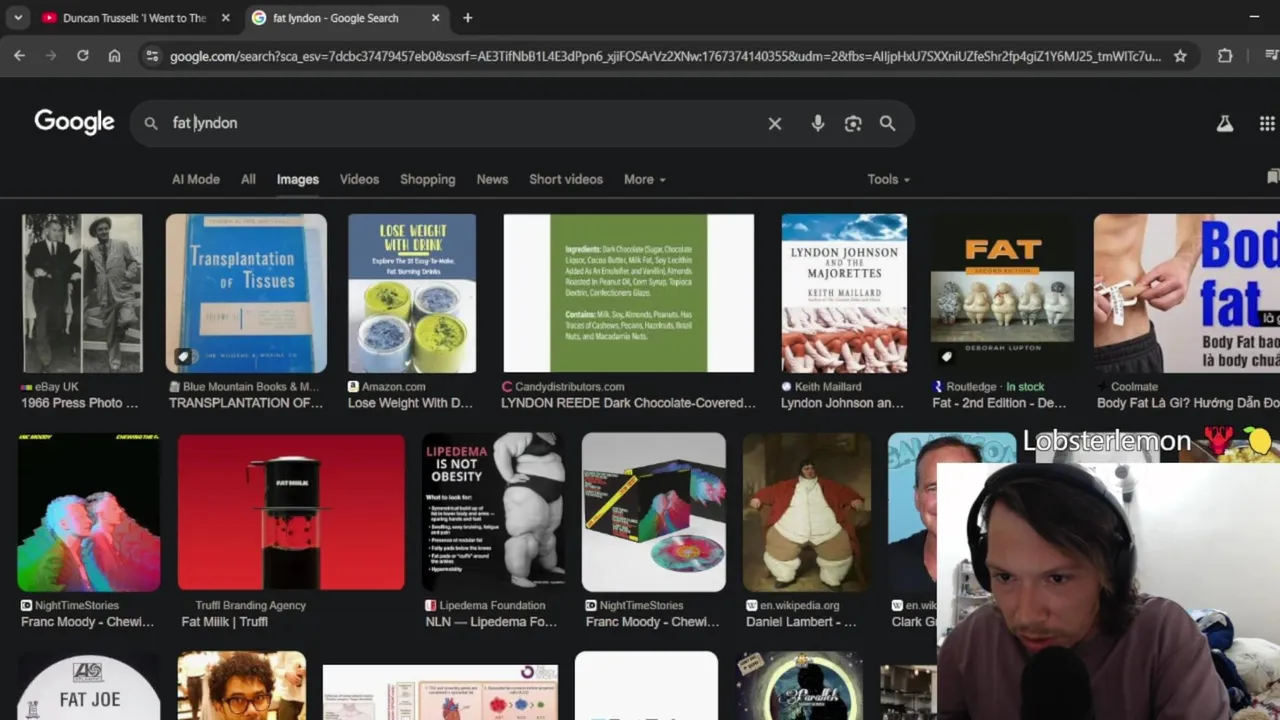Close the Duncan Trussell tab
Screen dimensions: 1280x720
click(x=225, y=18)
